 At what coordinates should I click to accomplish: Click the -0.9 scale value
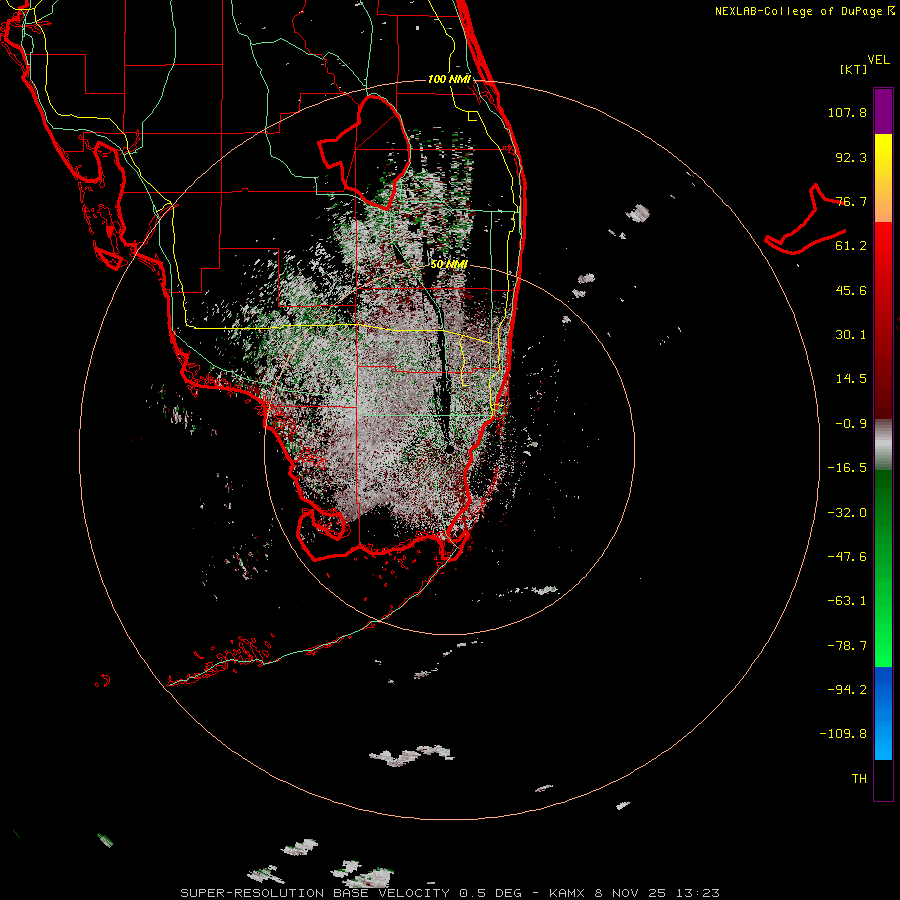tap(851, 424)
